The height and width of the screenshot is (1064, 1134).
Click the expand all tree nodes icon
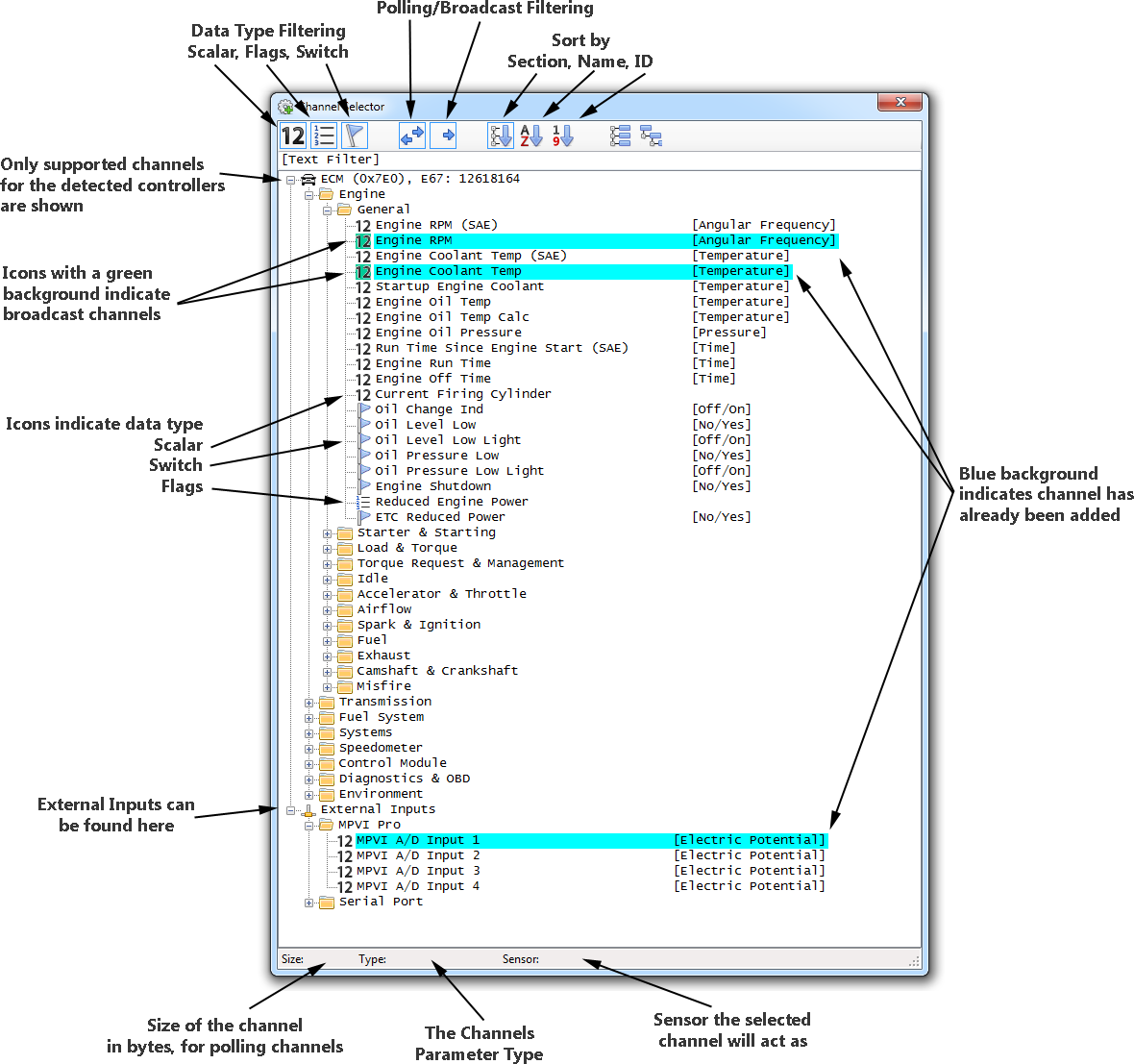[x=621, y=136]
